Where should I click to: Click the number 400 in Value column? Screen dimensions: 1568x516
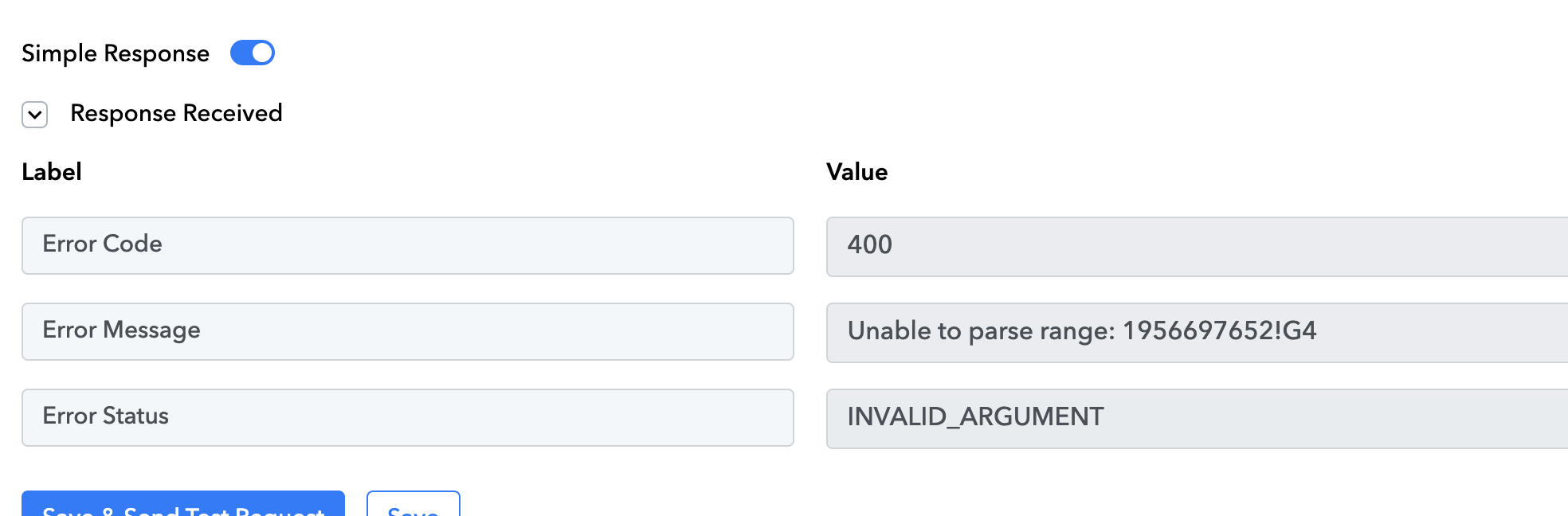pos(870,244)
